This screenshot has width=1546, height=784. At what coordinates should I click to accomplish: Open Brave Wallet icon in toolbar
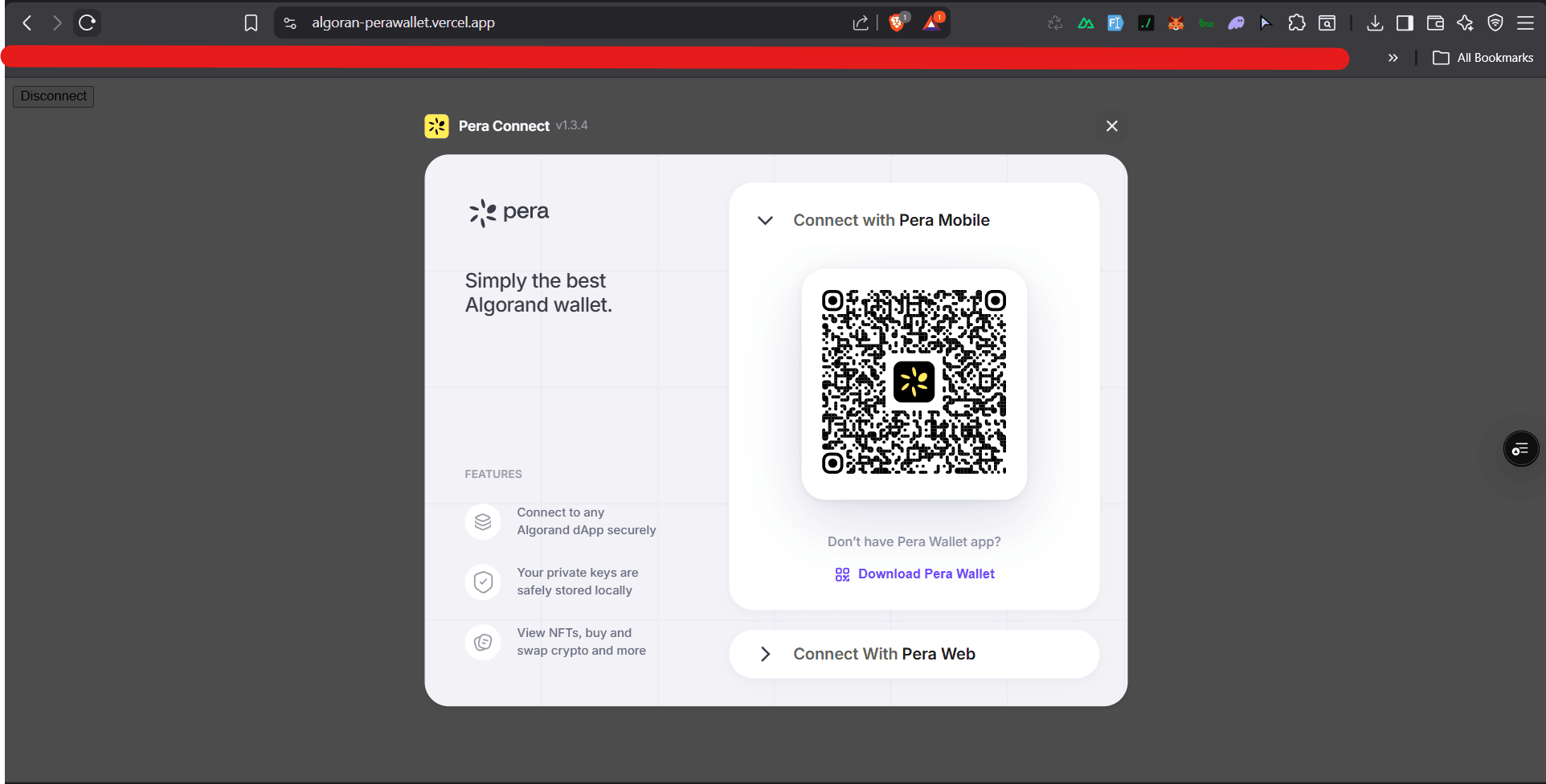click(x=1435, y=23)
